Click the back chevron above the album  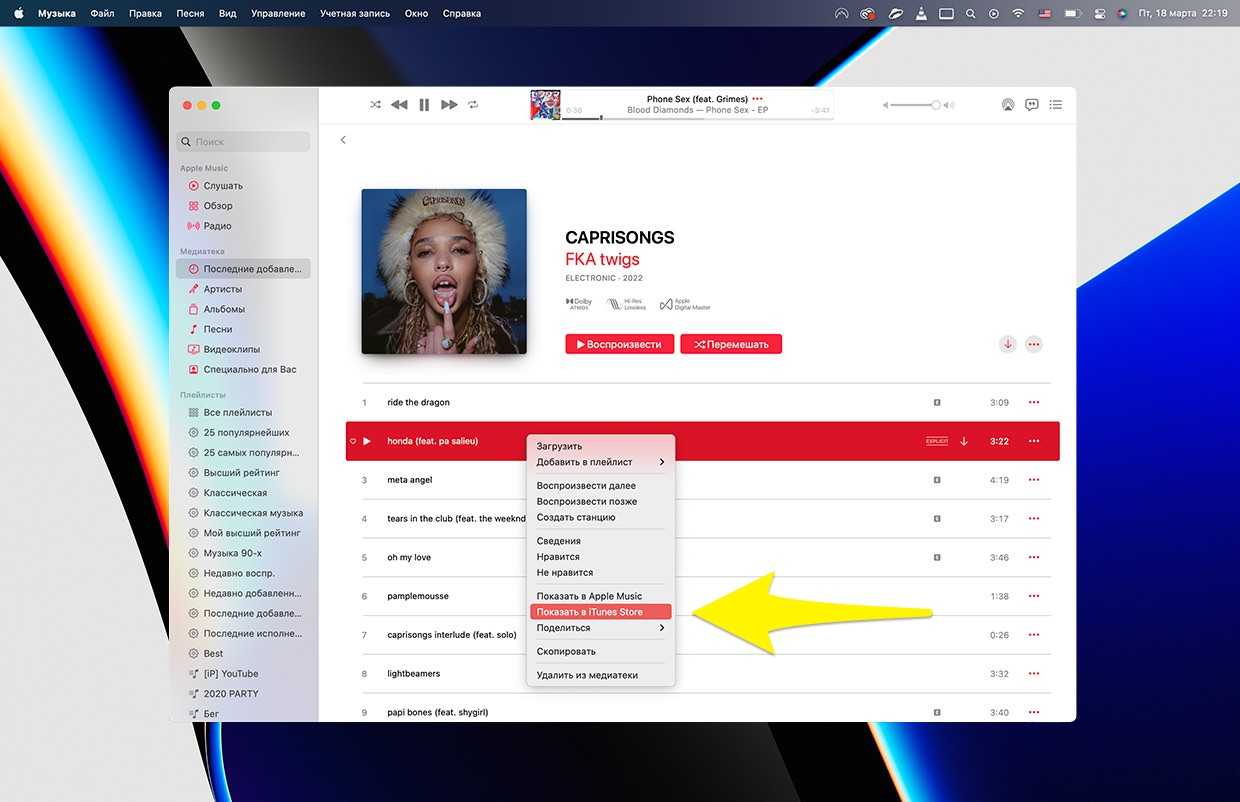343,140
